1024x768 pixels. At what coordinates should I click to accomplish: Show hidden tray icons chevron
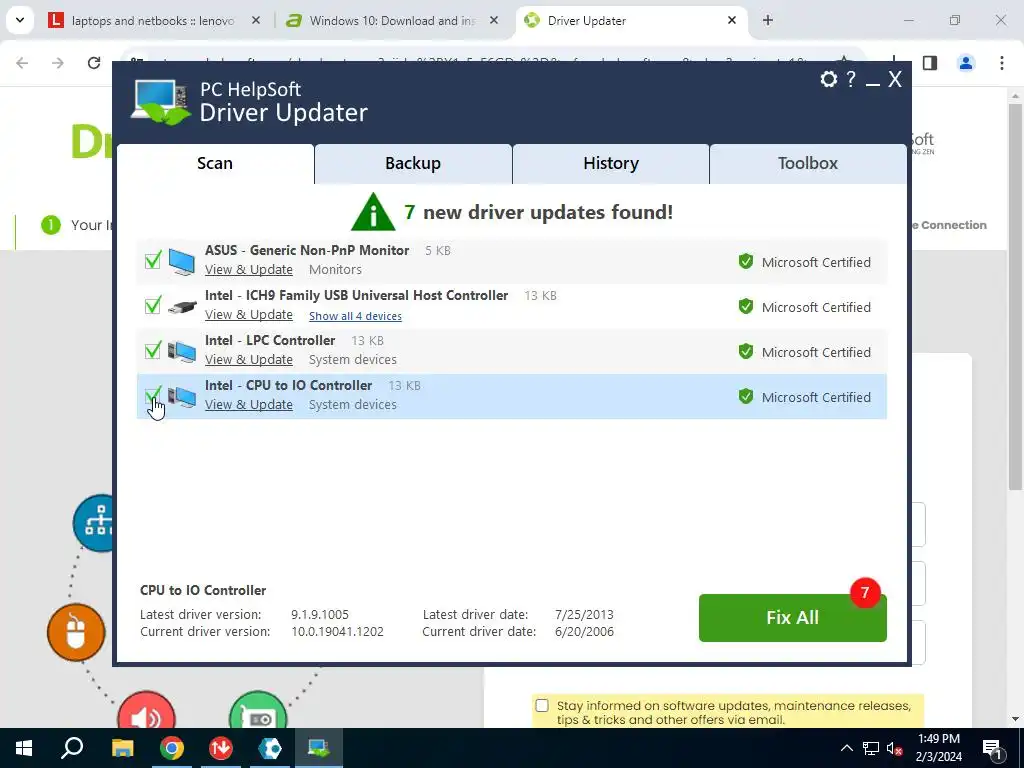pyautogui.click(x=846, y=748)
